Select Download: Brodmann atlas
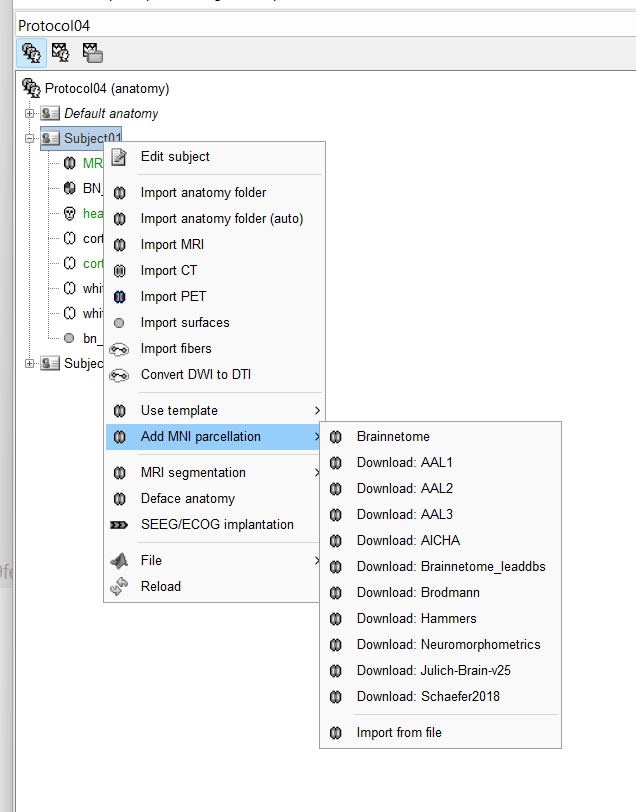Viewport: 636px width, 812px height. point(440,592)
